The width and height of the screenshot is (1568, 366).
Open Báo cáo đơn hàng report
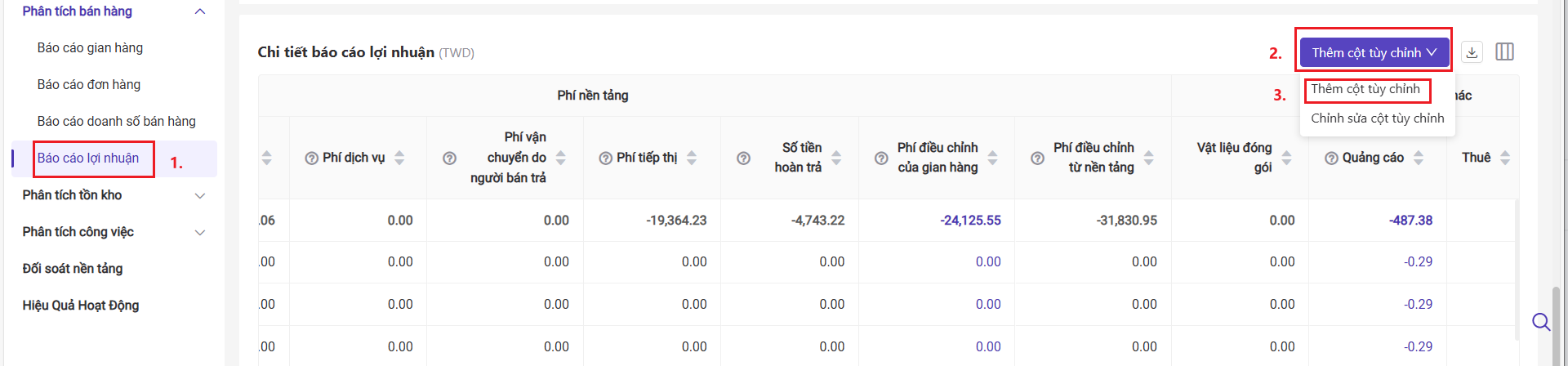point(89,85)
